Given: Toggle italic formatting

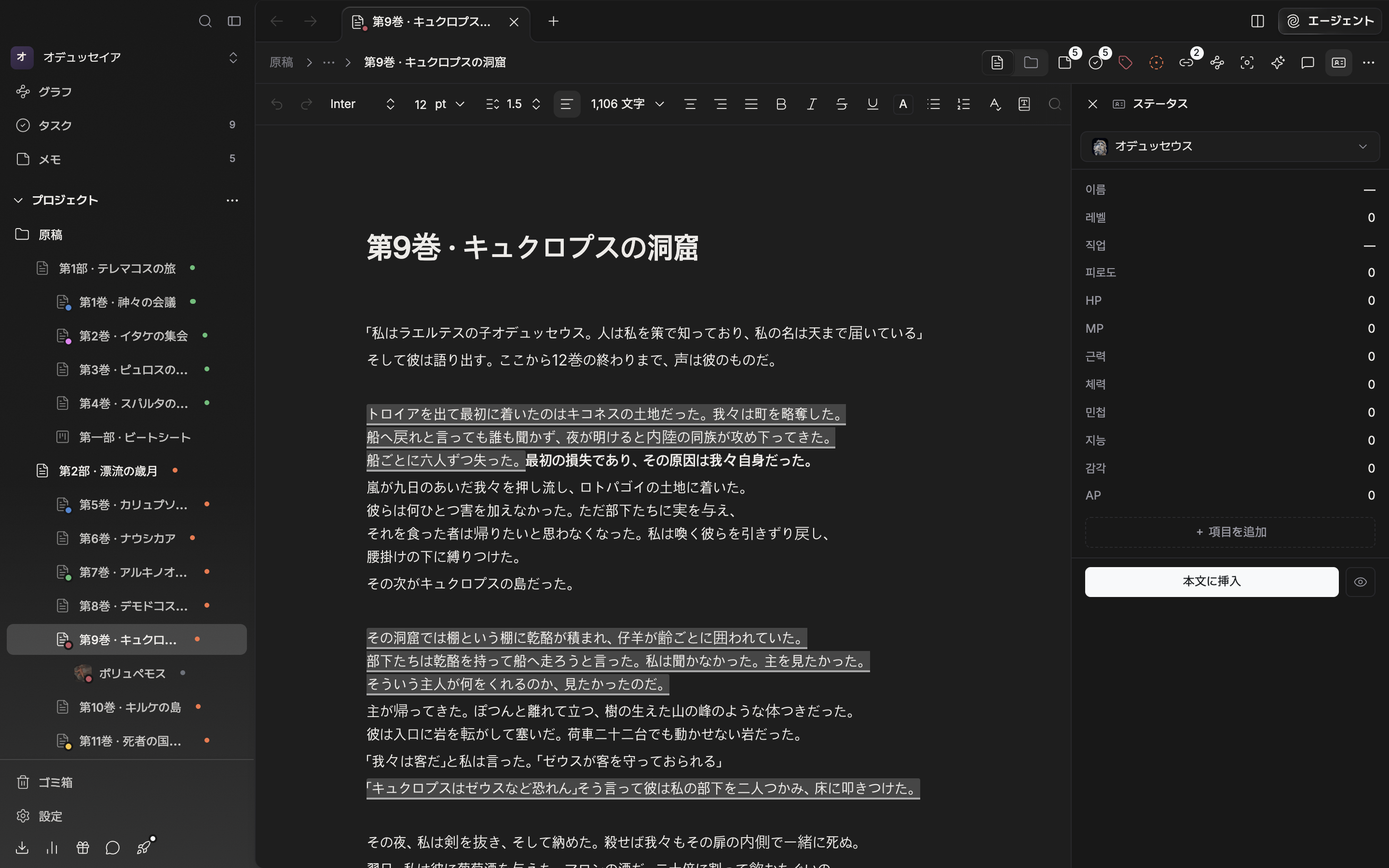Looking at the screenshot, I should (812, 104).
